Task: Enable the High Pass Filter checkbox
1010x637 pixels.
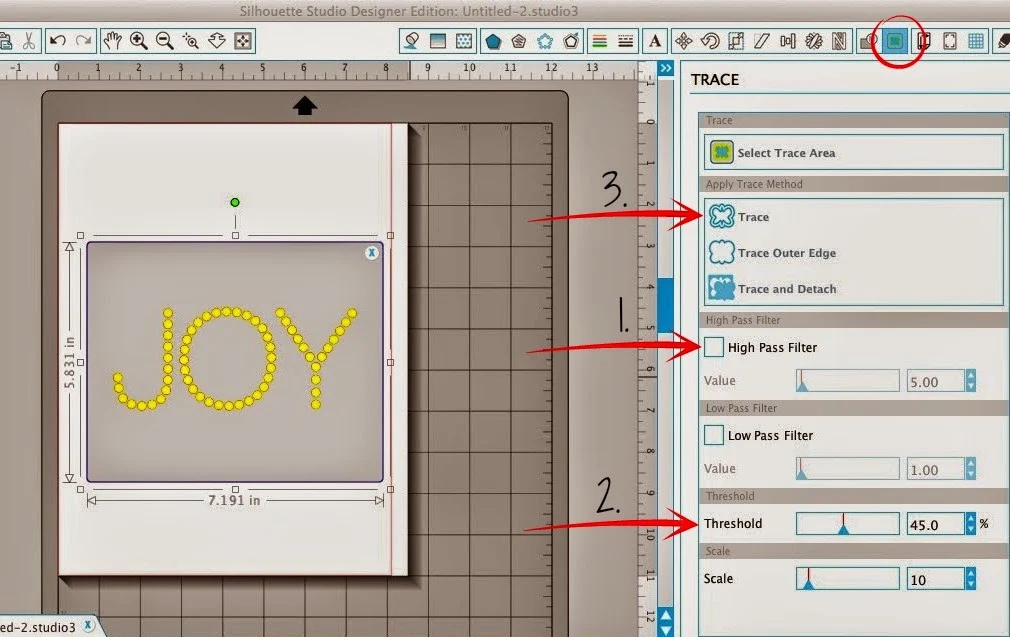Action: pyautogui.click(x=714, y=347)
